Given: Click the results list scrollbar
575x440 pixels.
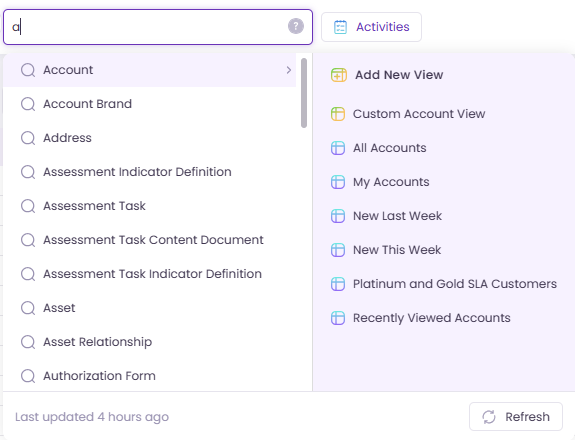Looking at the screenshot, I should 304,93.
